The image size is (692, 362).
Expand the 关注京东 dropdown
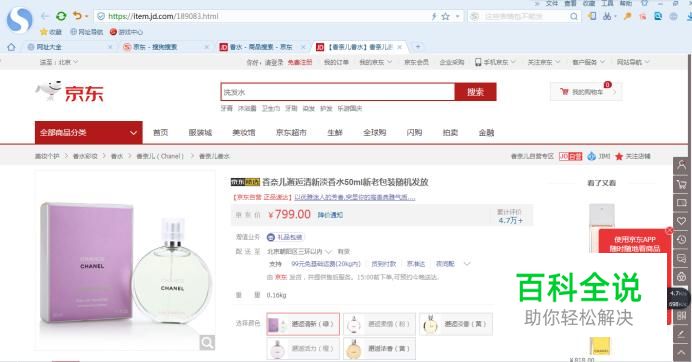(544, 62)
